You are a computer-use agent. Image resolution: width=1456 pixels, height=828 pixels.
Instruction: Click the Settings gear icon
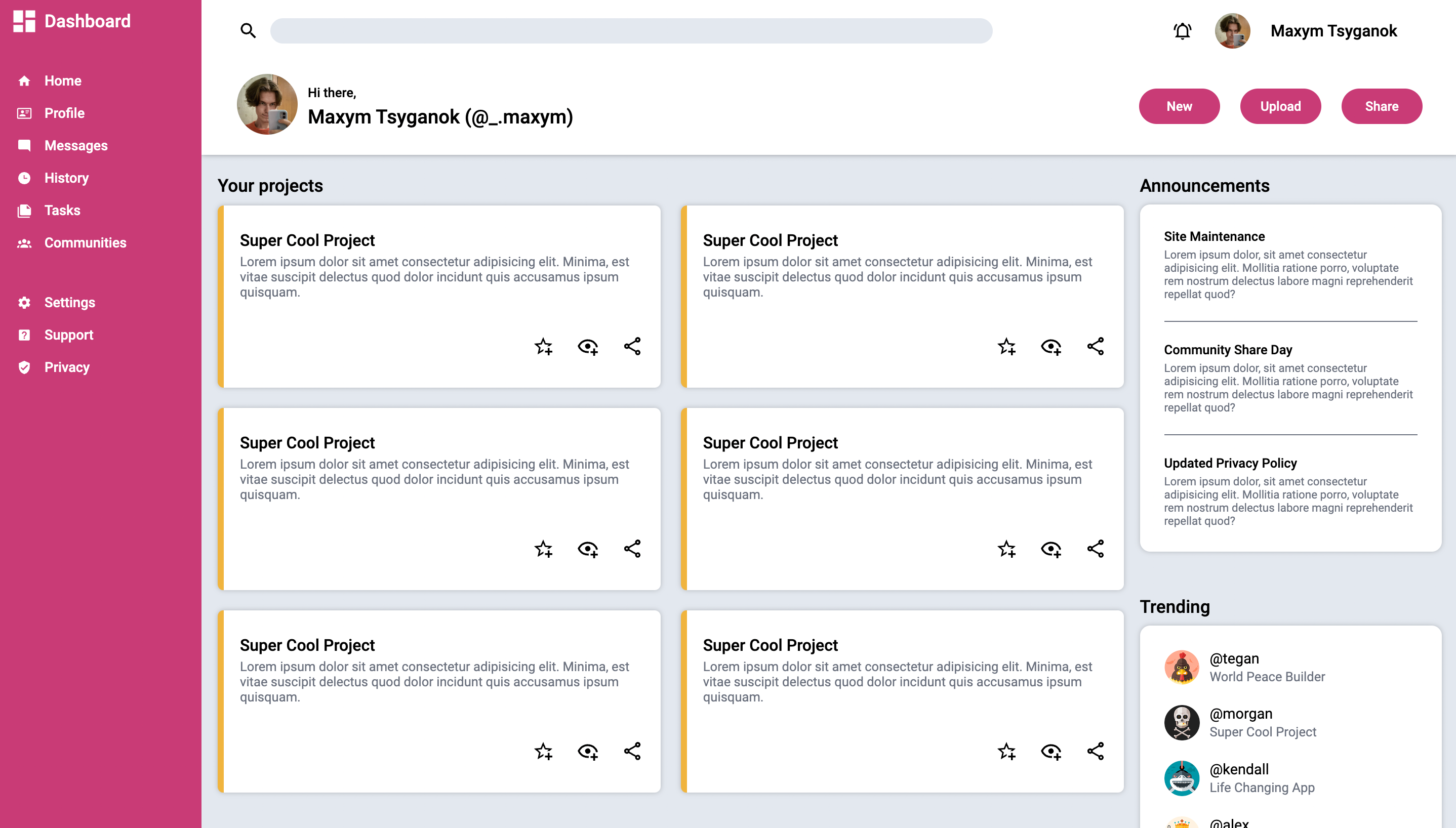[24, 303]
